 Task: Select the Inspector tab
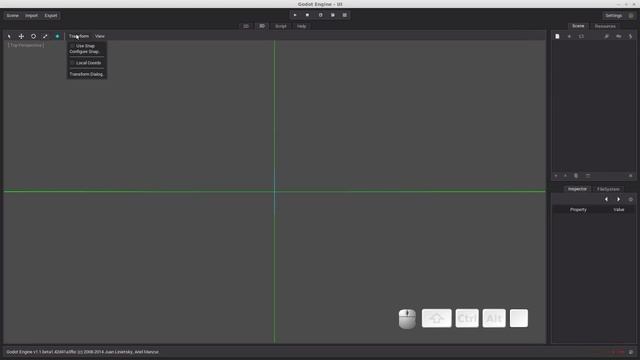(x=578, y=189)
